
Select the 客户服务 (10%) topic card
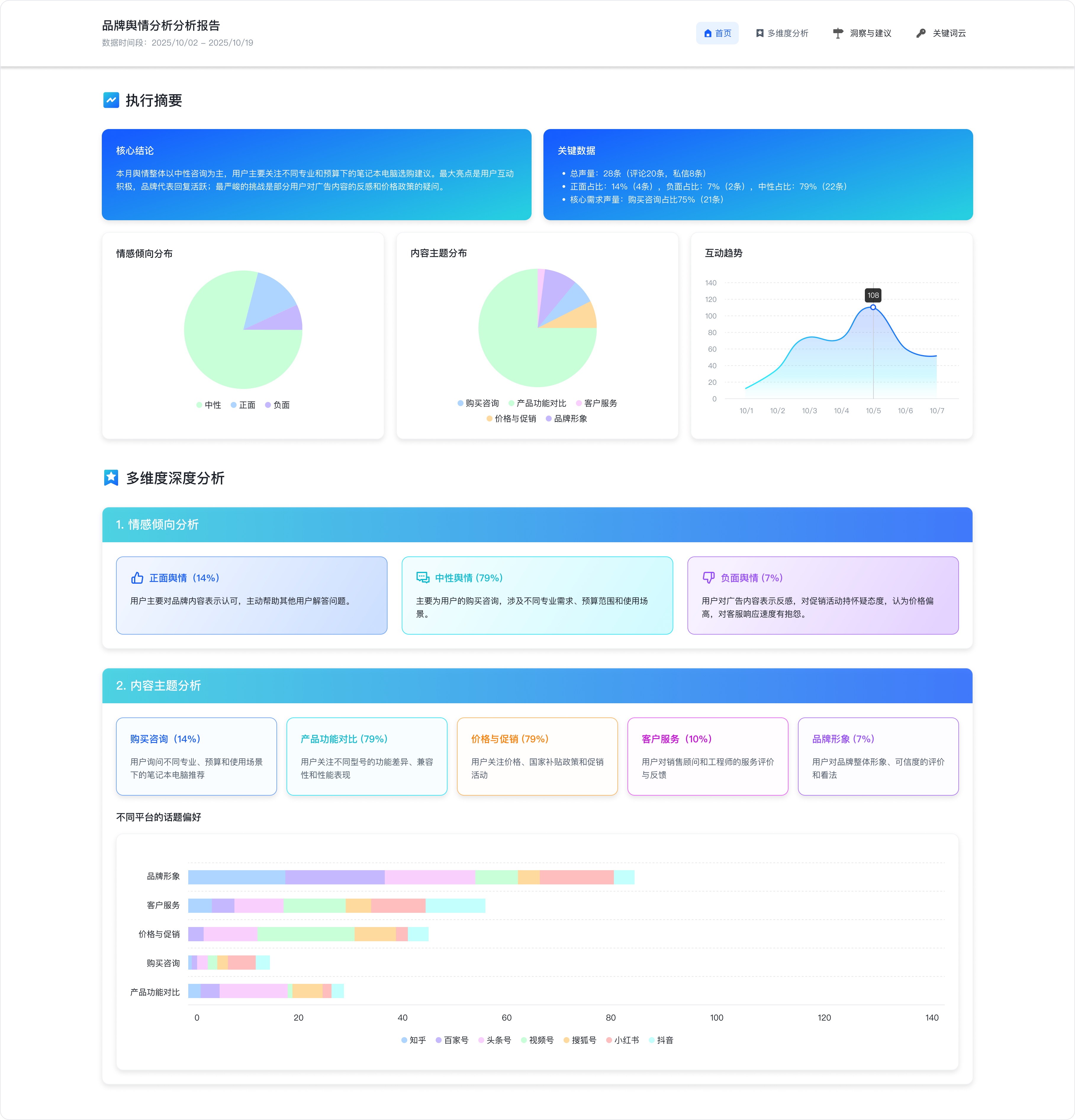coord(707,756)
